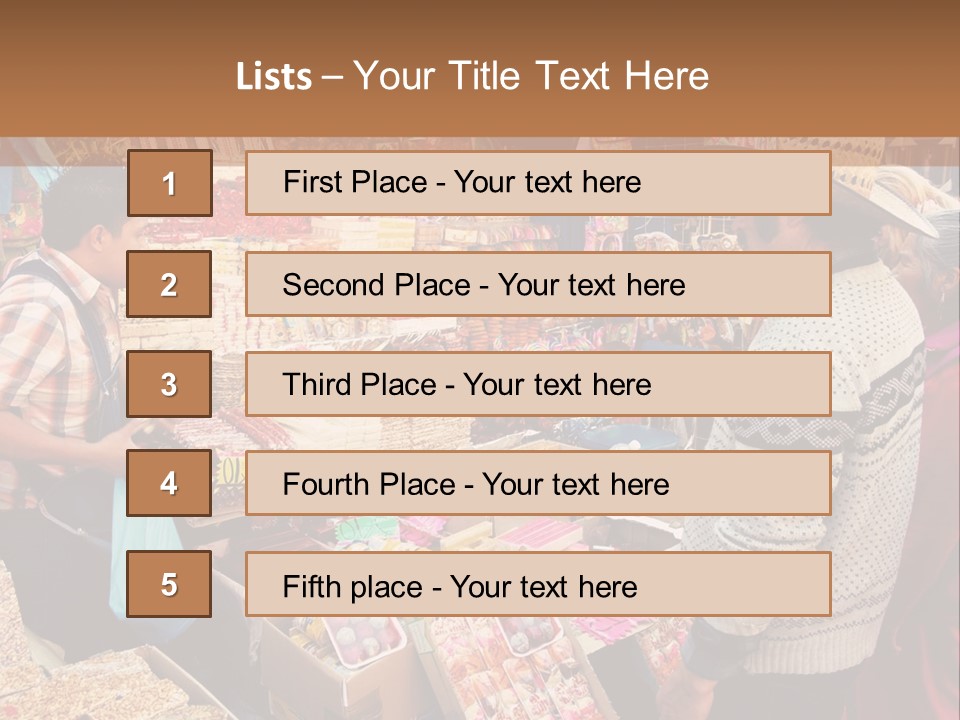The image size is (960, 720).
Task: Click the word 'First' in the first row
Action: point(311,183)
